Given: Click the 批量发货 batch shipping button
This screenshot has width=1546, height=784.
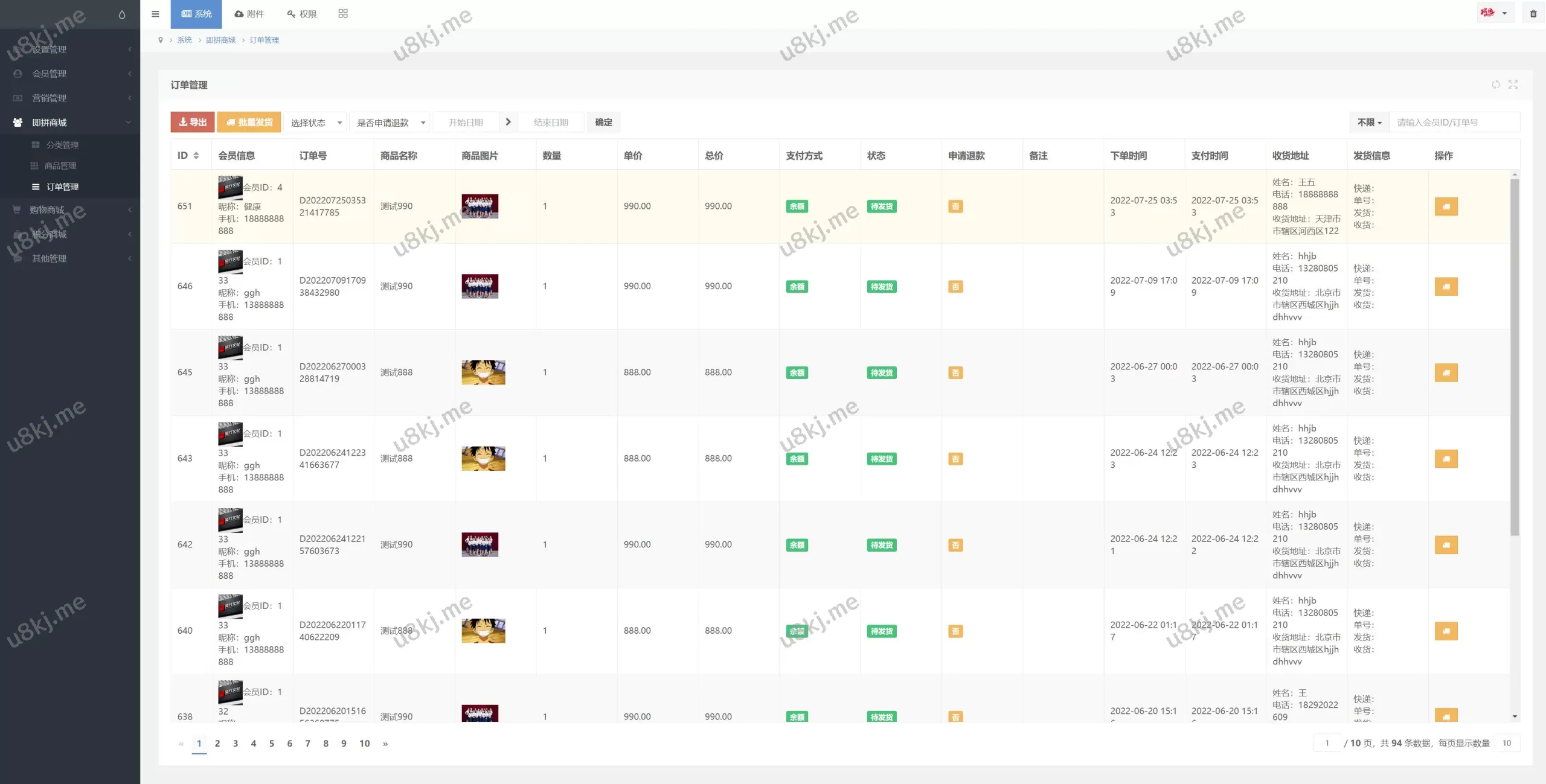Looking at the screenshot, I should (249, 122).
